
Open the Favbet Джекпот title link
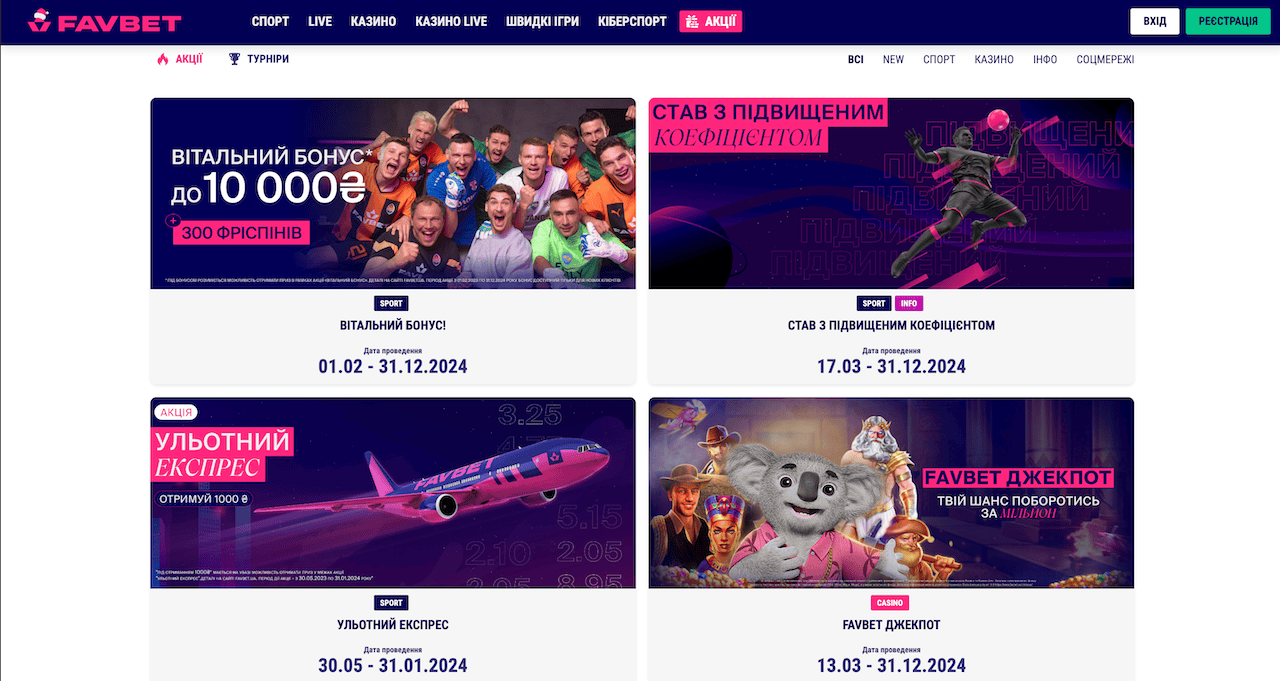click(x=891, y=625)
